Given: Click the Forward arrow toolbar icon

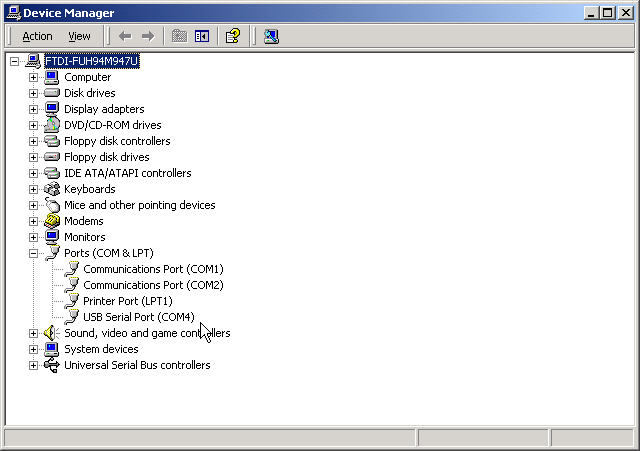Looking at the screenshot, I should tap(148, 36).
